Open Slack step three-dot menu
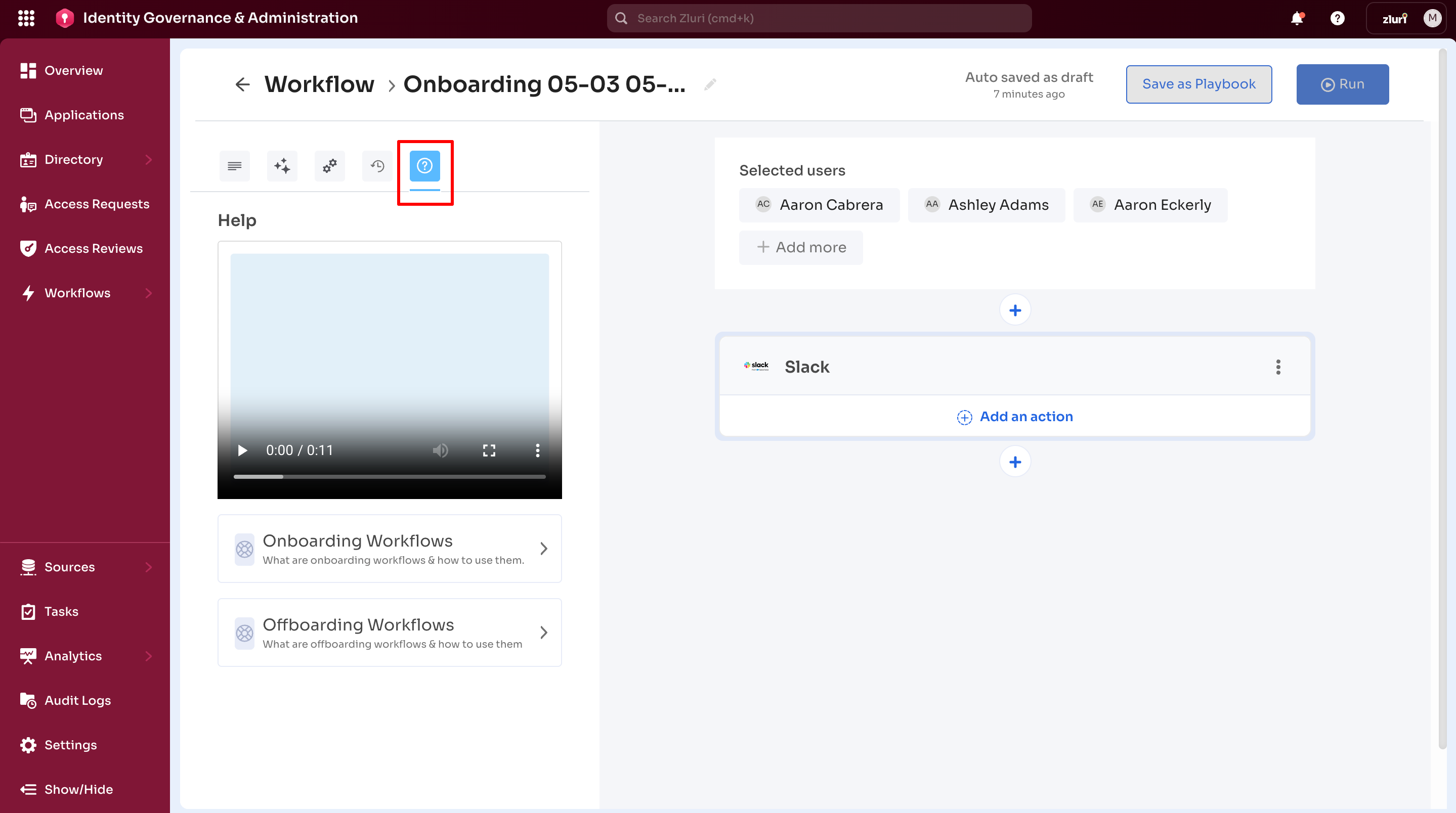Screen dimensions: 1456x813 coord(1278,367)
